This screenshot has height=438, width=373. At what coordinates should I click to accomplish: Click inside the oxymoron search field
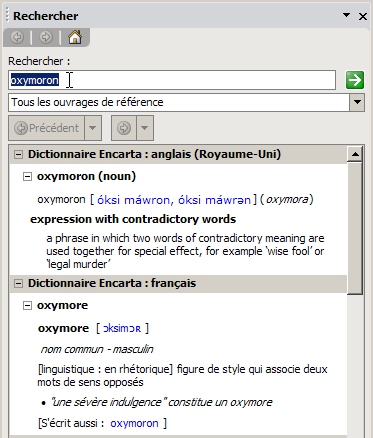pos(172,80)
